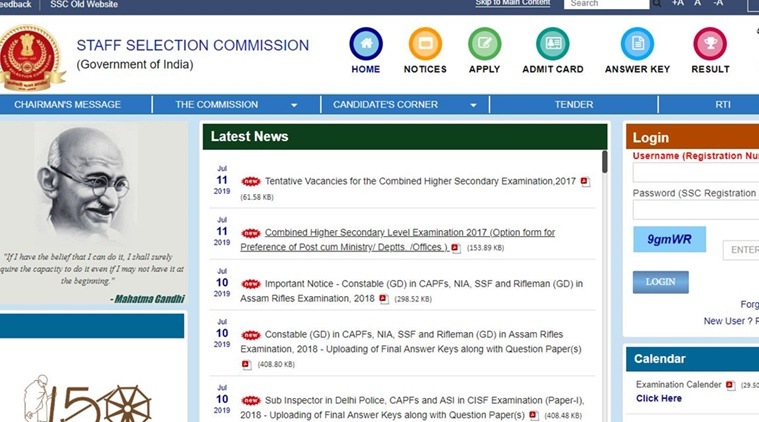The height and width of the screenshot is (422, 759).
Task: Click the Calendar panel heading
Action: [x=659, y=359]
